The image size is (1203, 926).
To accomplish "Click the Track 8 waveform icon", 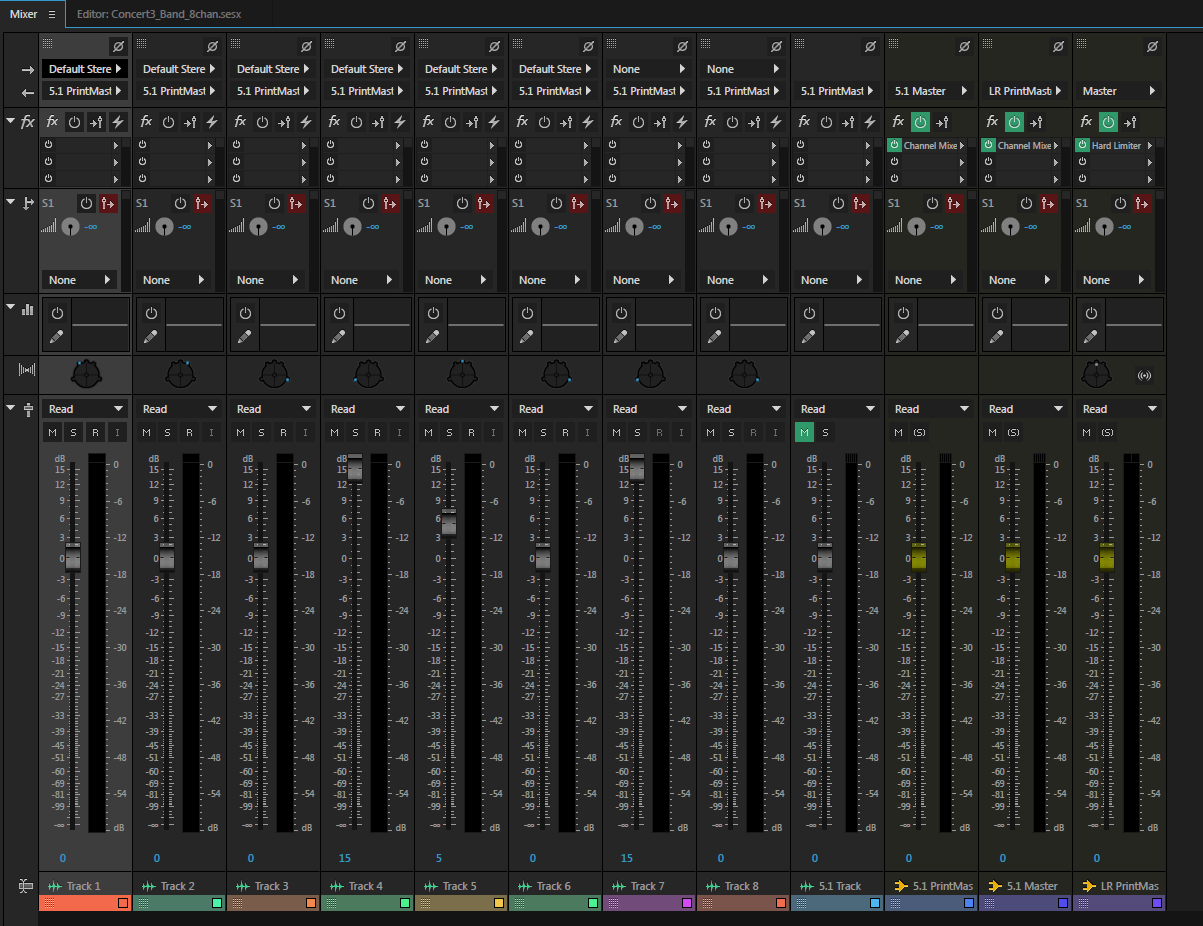I will [x=713, y=886].
